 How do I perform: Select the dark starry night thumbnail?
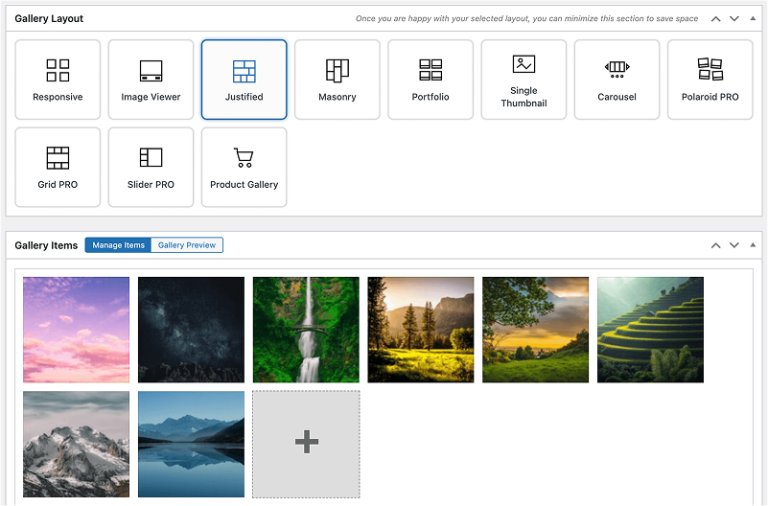click(191, 330)
